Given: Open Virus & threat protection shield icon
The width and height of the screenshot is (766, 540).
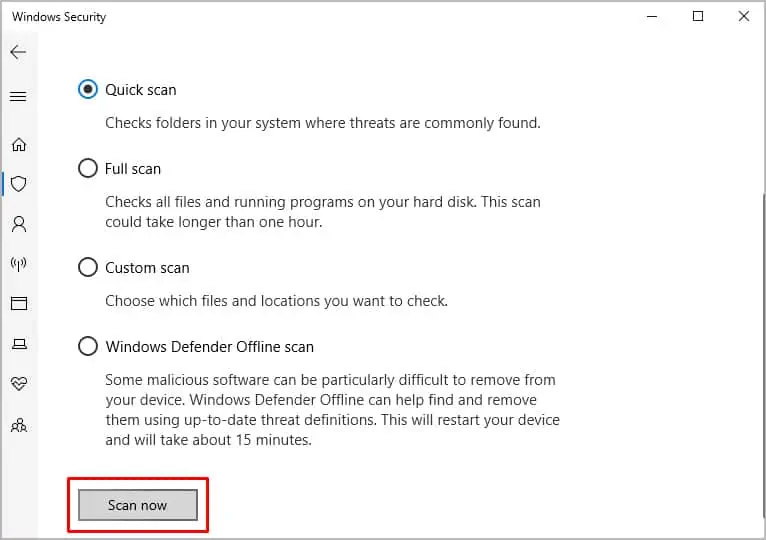Looking at the screenshot, I should click(x=19, y=184).
